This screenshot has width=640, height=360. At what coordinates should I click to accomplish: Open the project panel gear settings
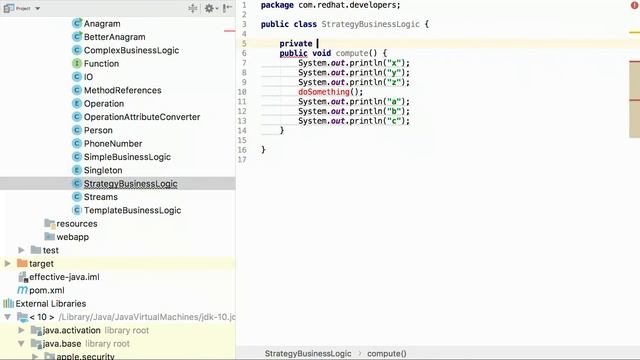[x=210, y=8]
